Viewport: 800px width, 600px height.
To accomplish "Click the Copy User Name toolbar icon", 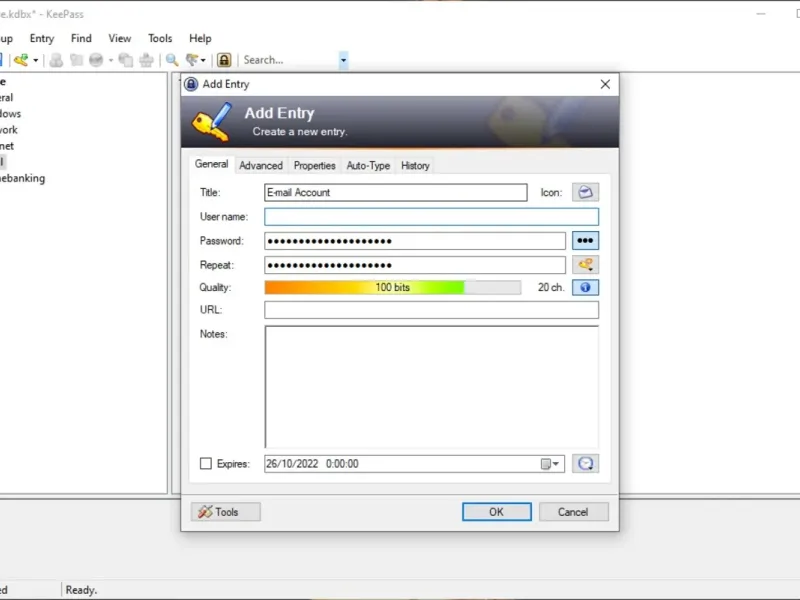I will pos(56,60).
